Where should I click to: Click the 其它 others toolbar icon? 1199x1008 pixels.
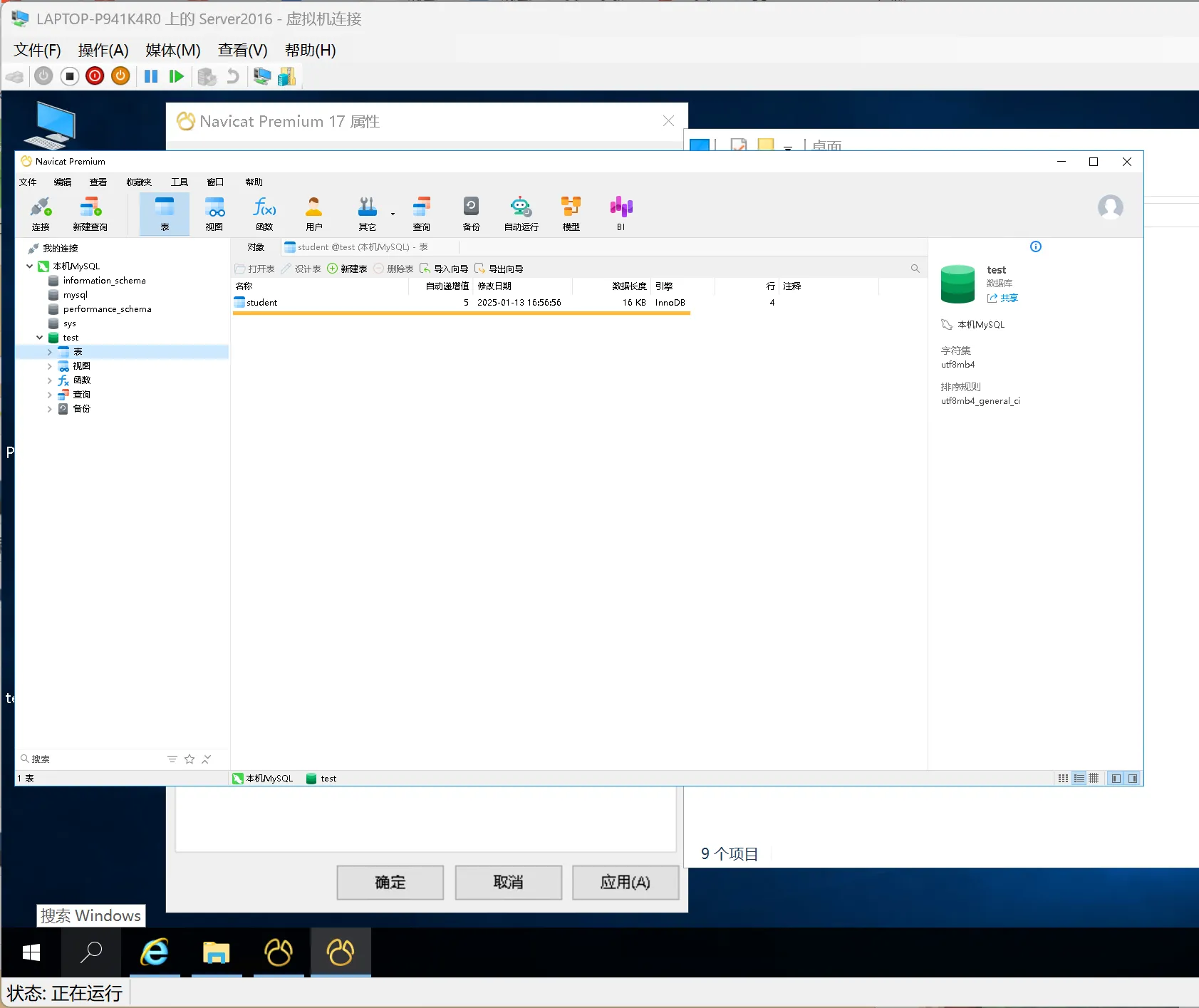[368, 214]
